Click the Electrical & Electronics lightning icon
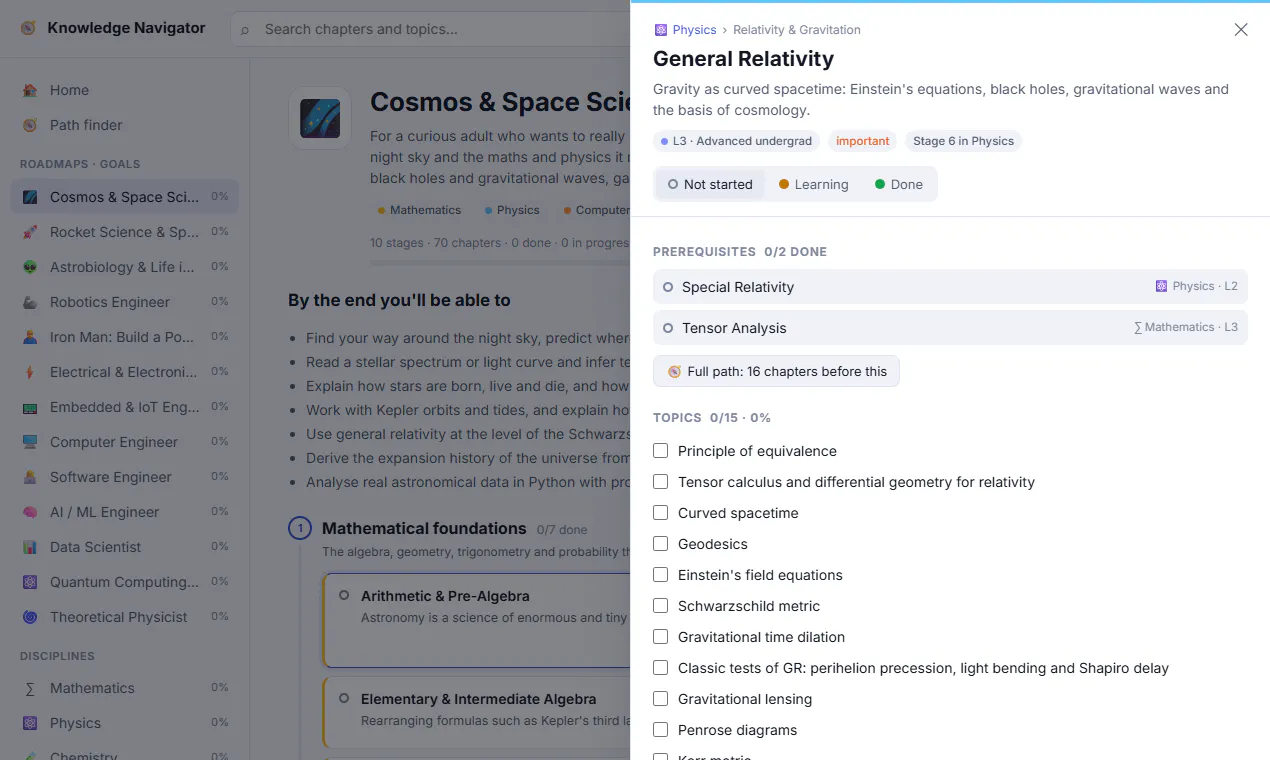1270x760 pixels. [x=30, y=372]
